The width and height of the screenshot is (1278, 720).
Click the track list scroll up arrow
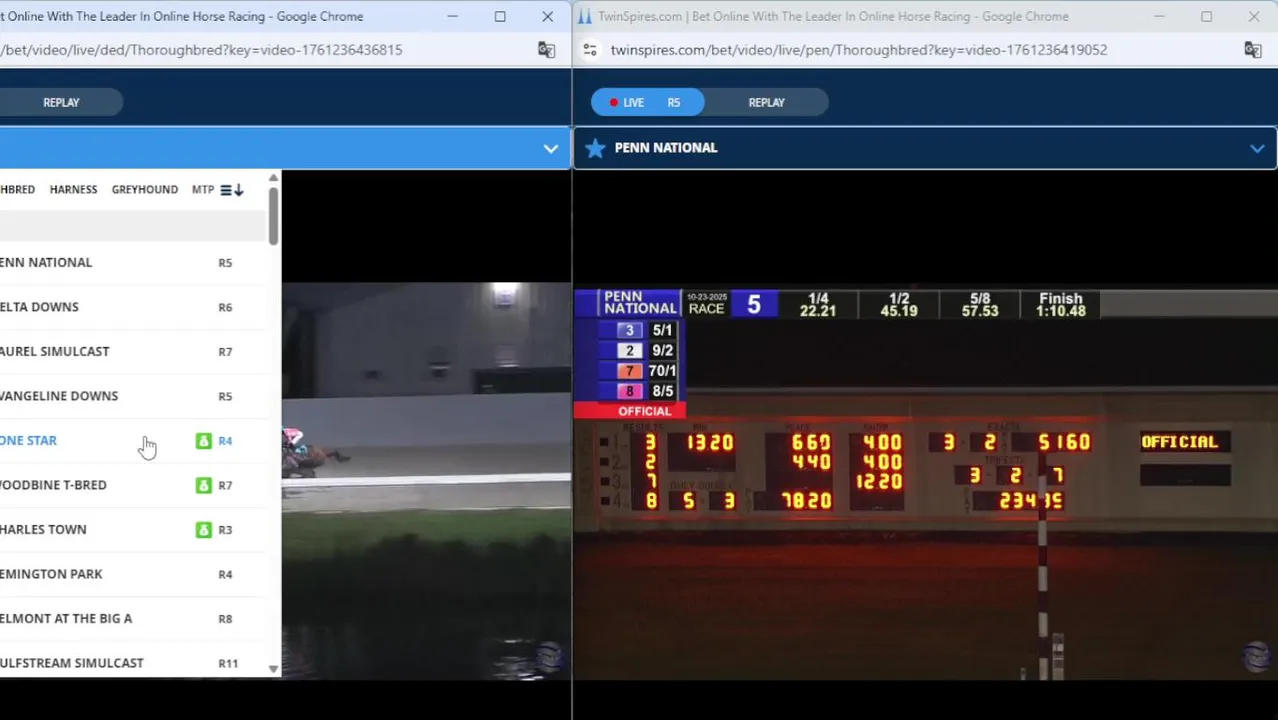click(x=274, y=178)
